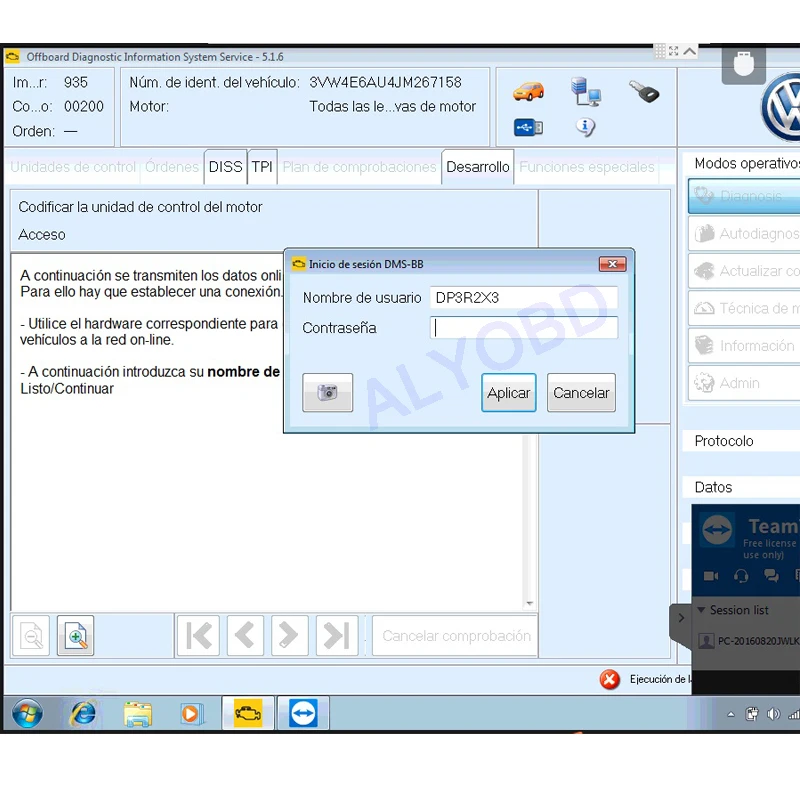Image resolution: width=800 pixels, height=800 pixels.
Task: Close the Inicio de sesión DMS-BB dialog
Action: tap(612, 264)
